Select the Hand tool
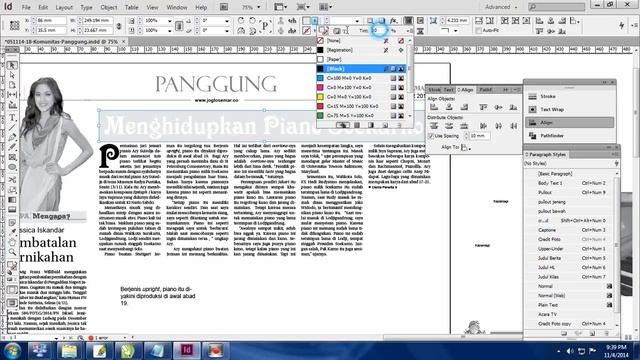Screen dimensions: 640x360 (12, 242)
